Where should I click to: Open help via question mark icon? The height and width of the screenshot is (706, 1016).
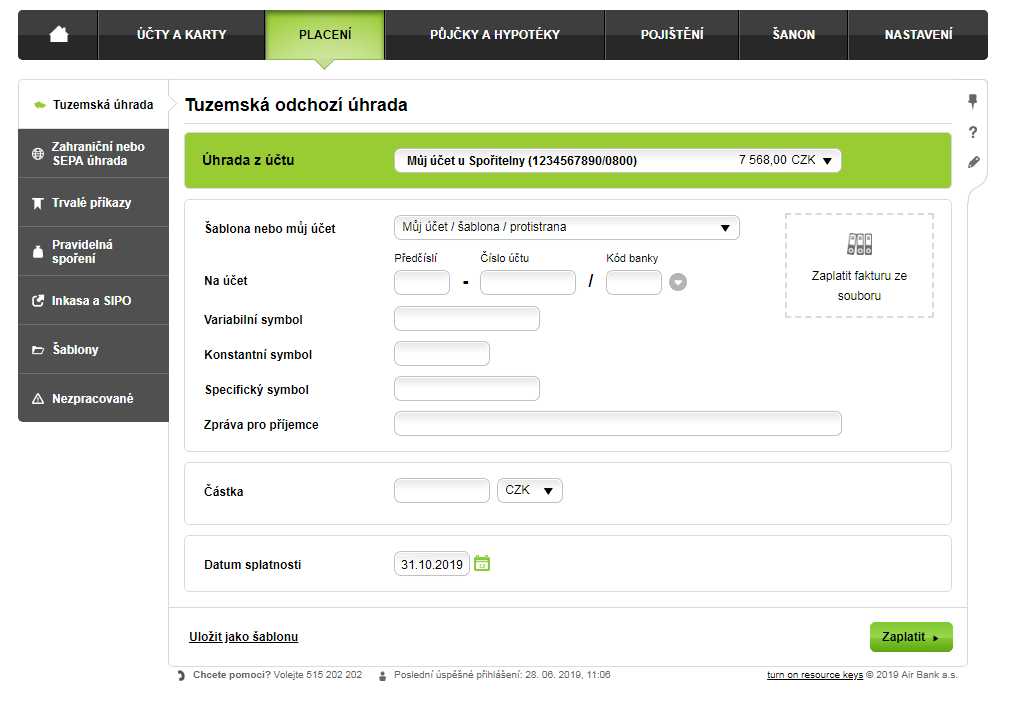pos(972,132)
